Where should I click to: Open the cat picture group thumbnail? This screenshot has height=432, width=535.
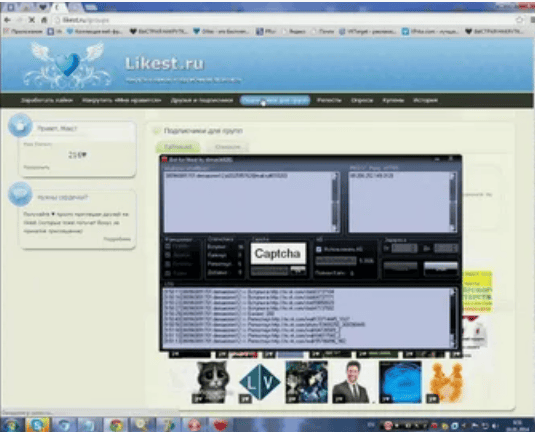point(211,382)
